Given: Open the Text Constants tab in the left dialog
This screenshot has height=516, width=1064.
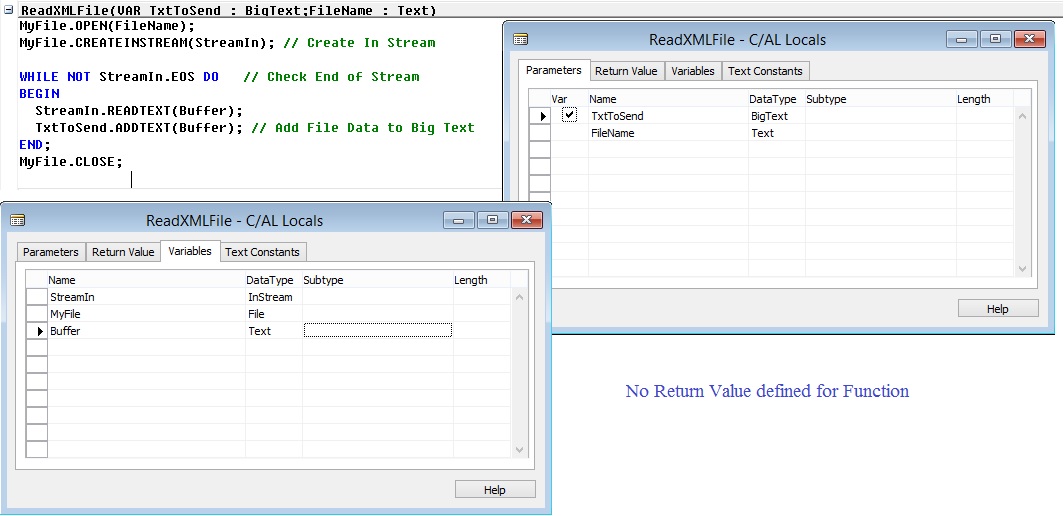Looking at the screenshot, I should point(262,252).
